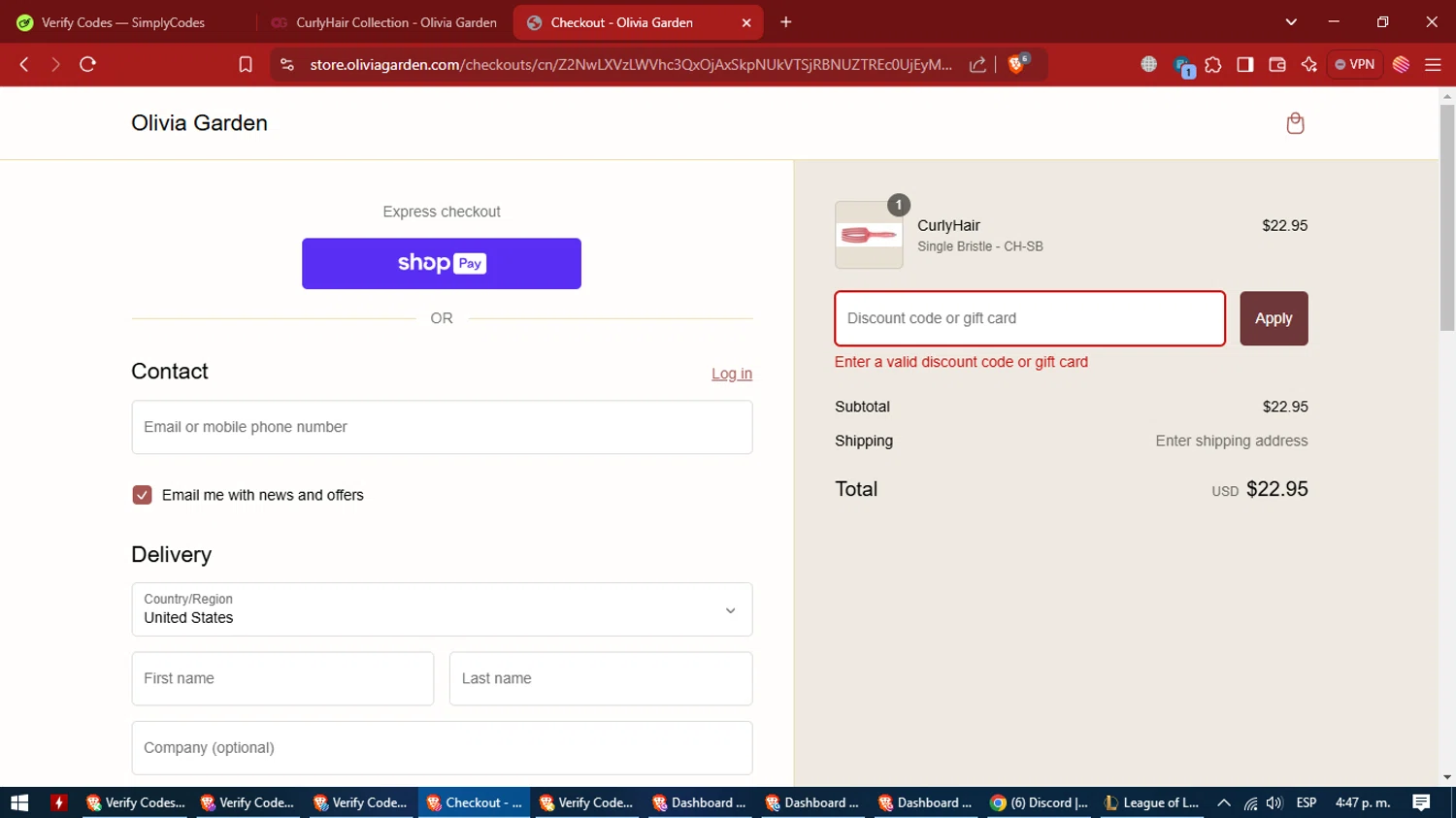The width and height of the screenshot is (1456, 818).
Task: Click the Olivia Garden store logo
Action: pyautogui.click(x=199, y=123)
